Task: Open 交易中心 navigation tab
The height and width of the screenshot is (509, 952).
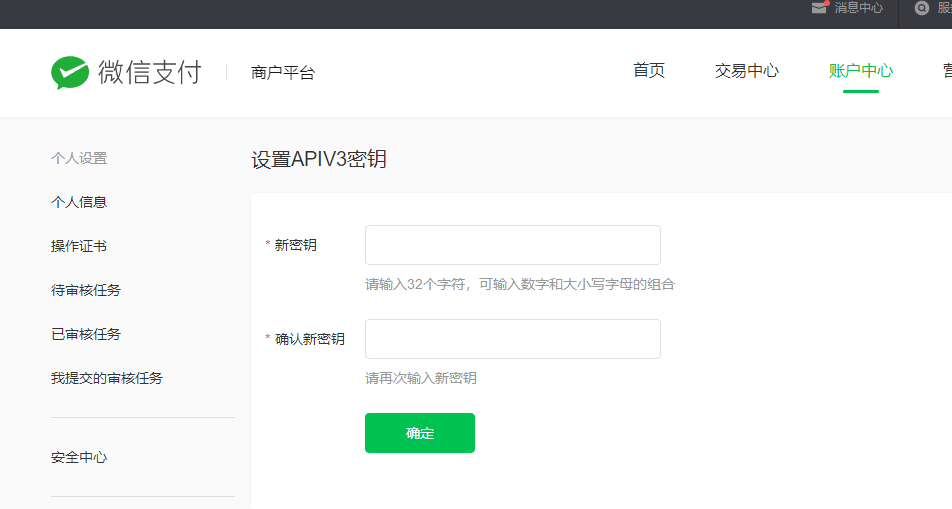Action: tap(747, 70)
